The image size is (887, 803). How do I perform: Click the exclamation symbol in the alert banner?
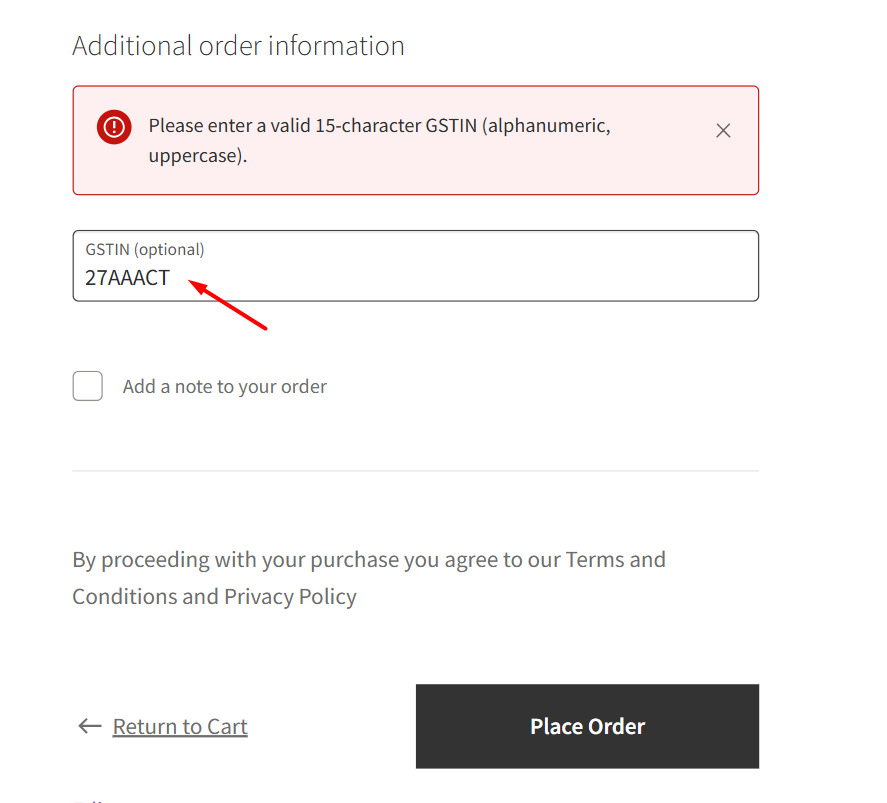(113, 127)
